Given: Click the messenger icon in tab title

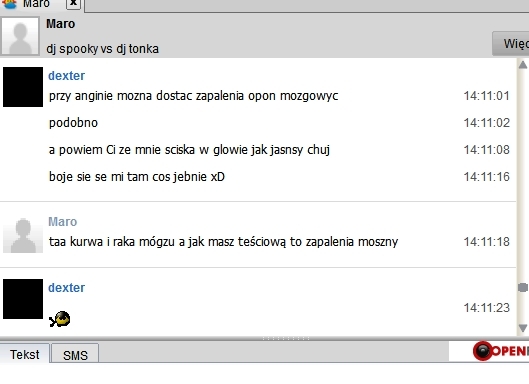Looking at the screenshot, I should click(9, 4).
